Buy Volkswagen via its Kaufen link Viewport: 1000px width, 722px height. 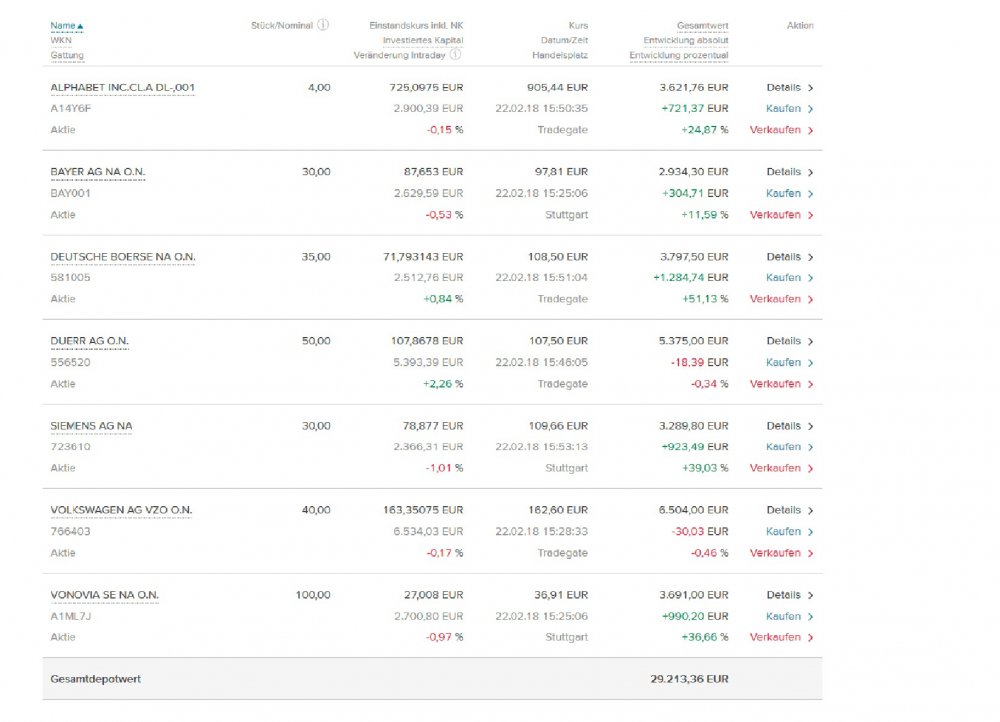[x=783, y=532]
